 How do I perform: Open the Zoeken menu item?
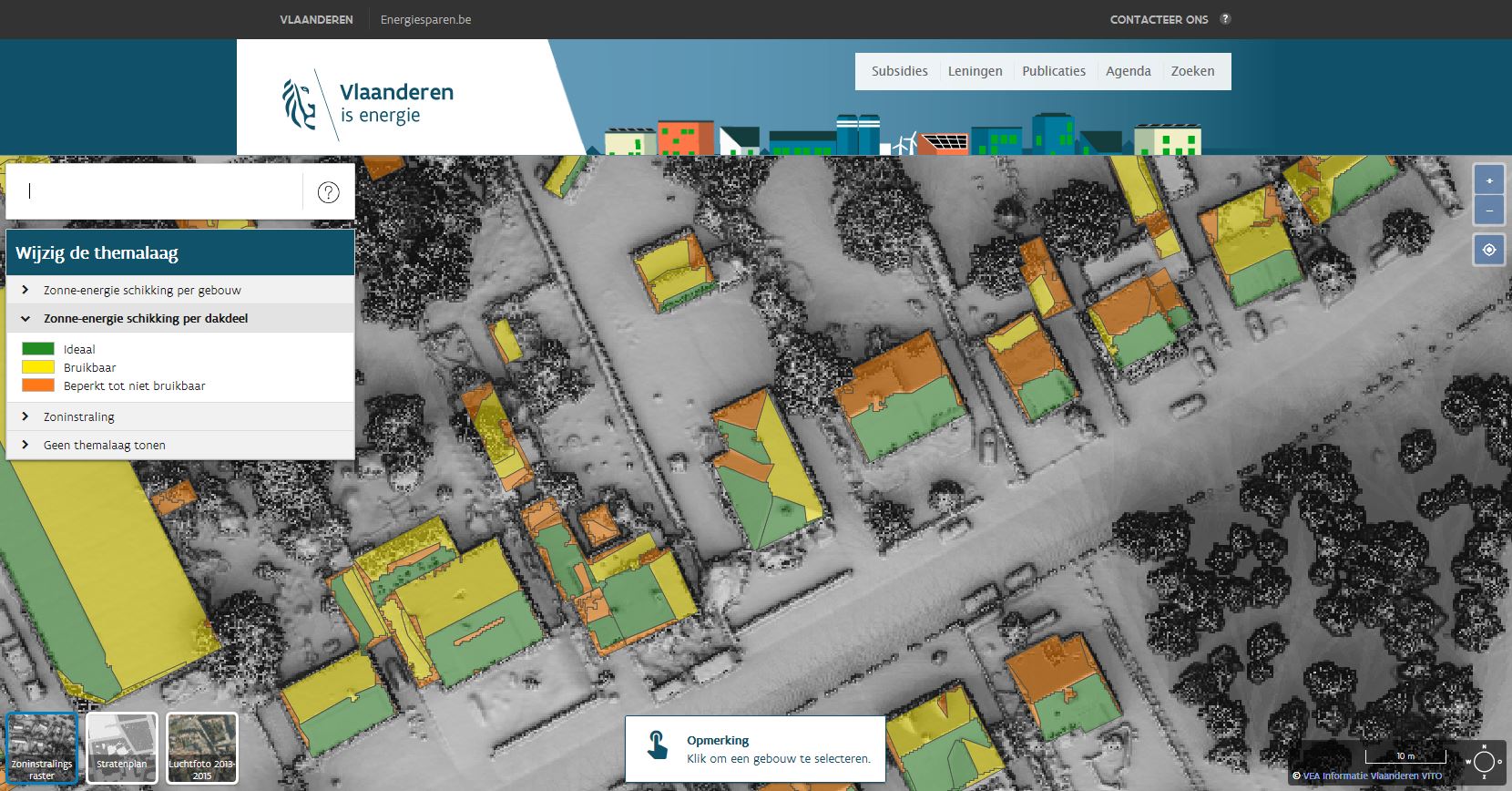point(1192,71)
